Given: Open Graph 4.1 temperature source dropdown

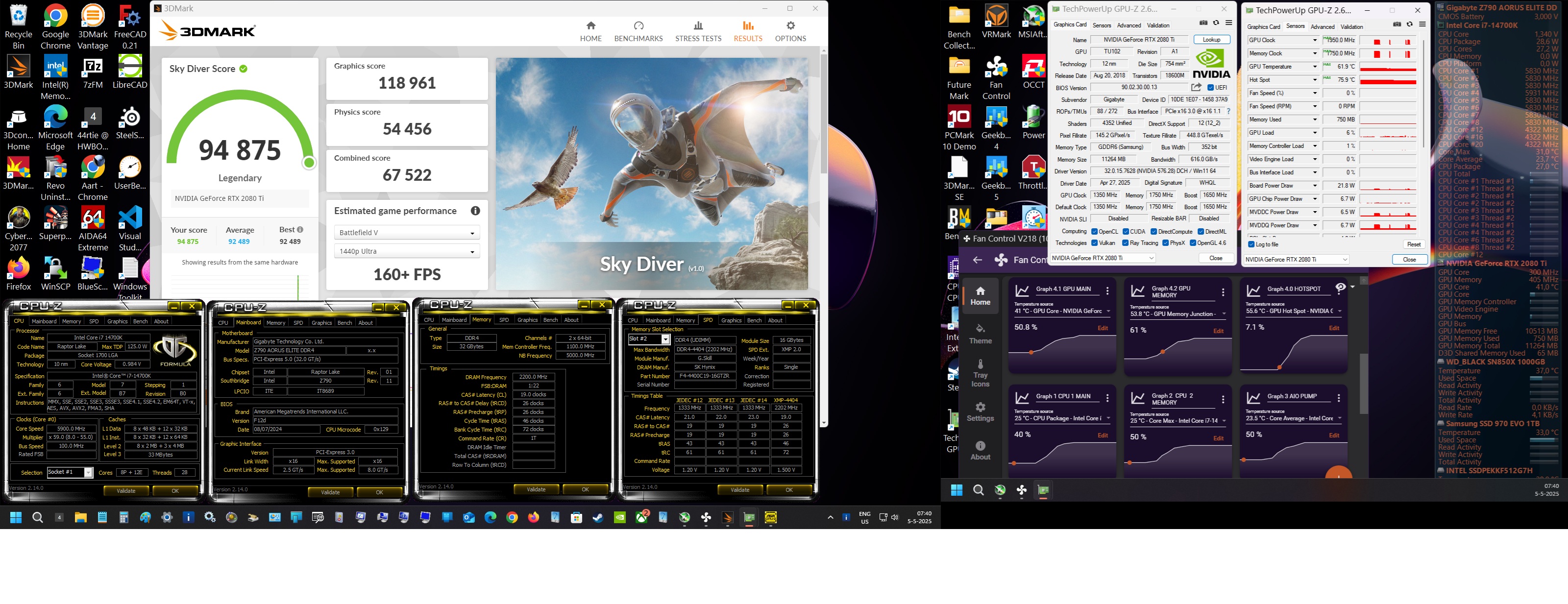Looking at the screenshot, I should click(1063, 311).
